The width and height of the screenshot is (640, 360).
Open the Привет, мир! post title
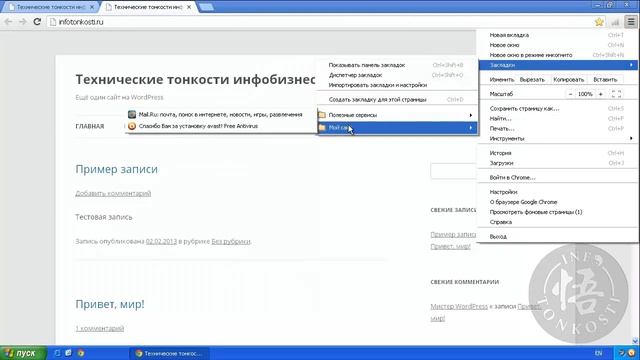(x=110, y=304)
